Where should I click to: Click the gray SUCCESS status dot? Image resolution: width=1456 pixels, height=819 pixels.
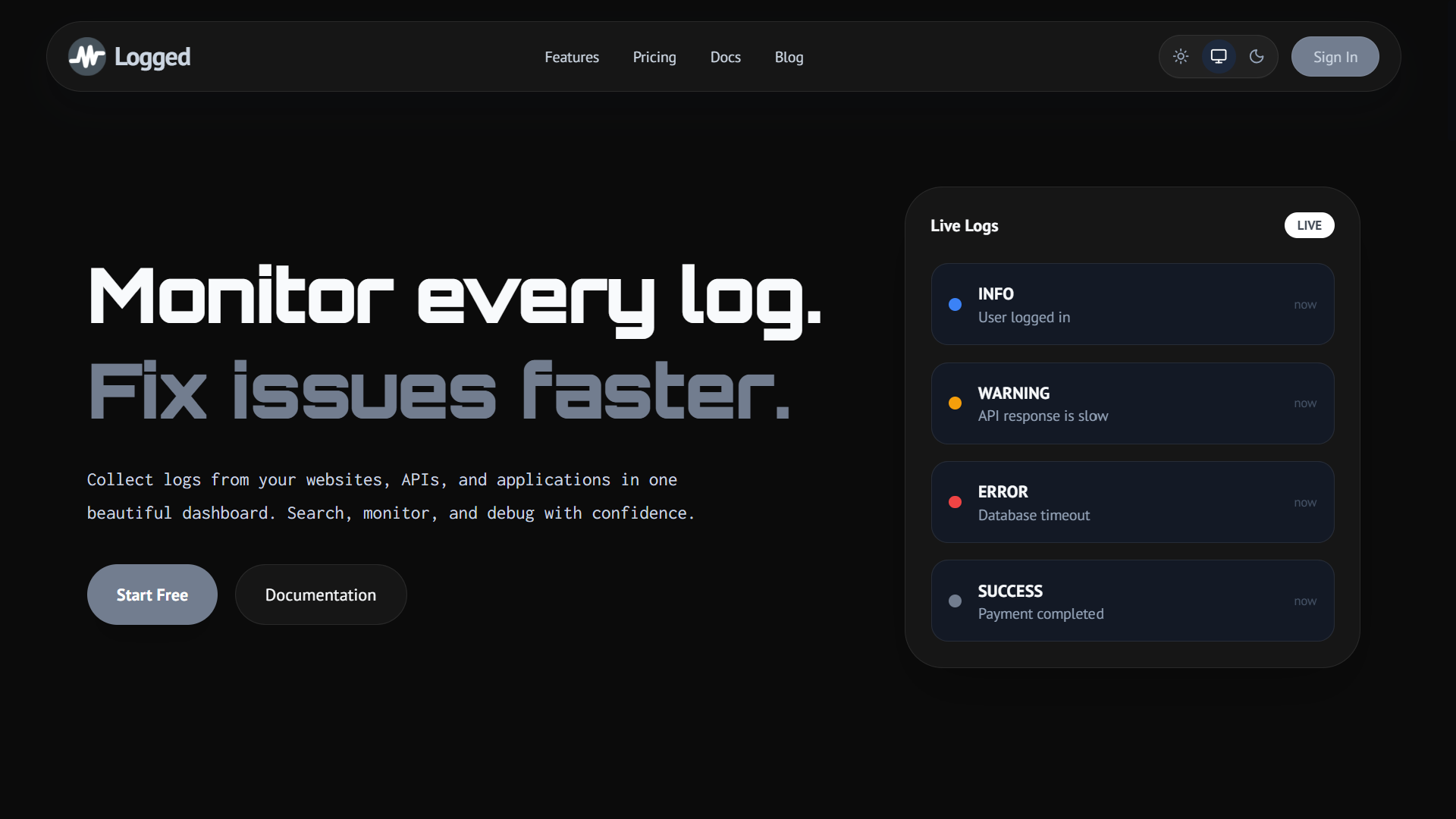click(x=955, y=601)
